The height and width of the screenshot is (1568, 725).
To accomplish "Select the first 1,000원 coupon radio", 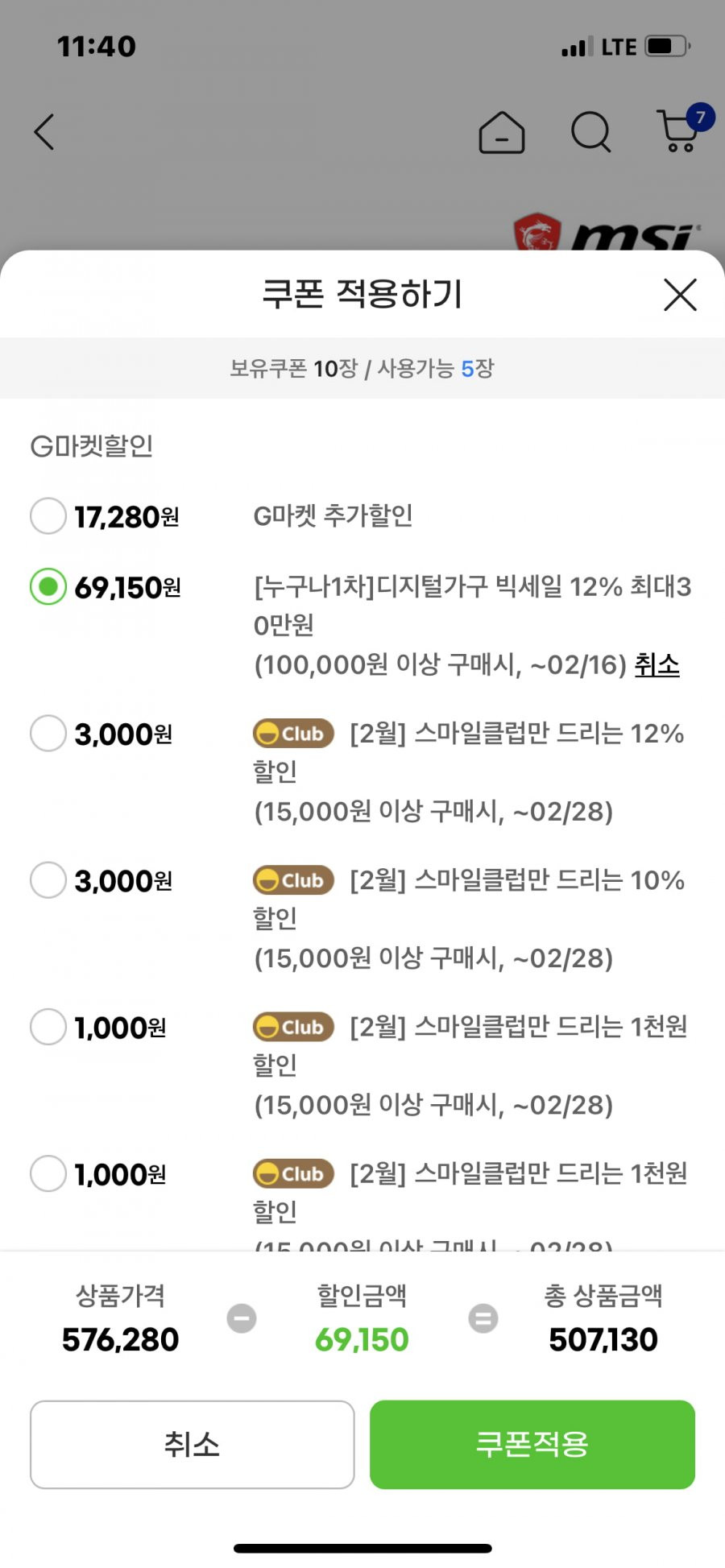I will [x=48, y=1027].
